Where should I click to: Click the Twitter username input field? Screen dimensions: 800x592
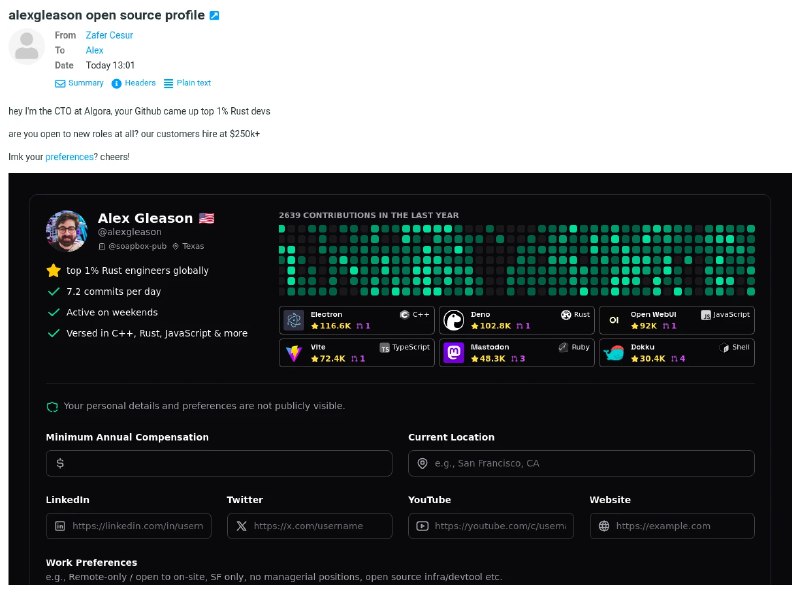coord(310,526)
